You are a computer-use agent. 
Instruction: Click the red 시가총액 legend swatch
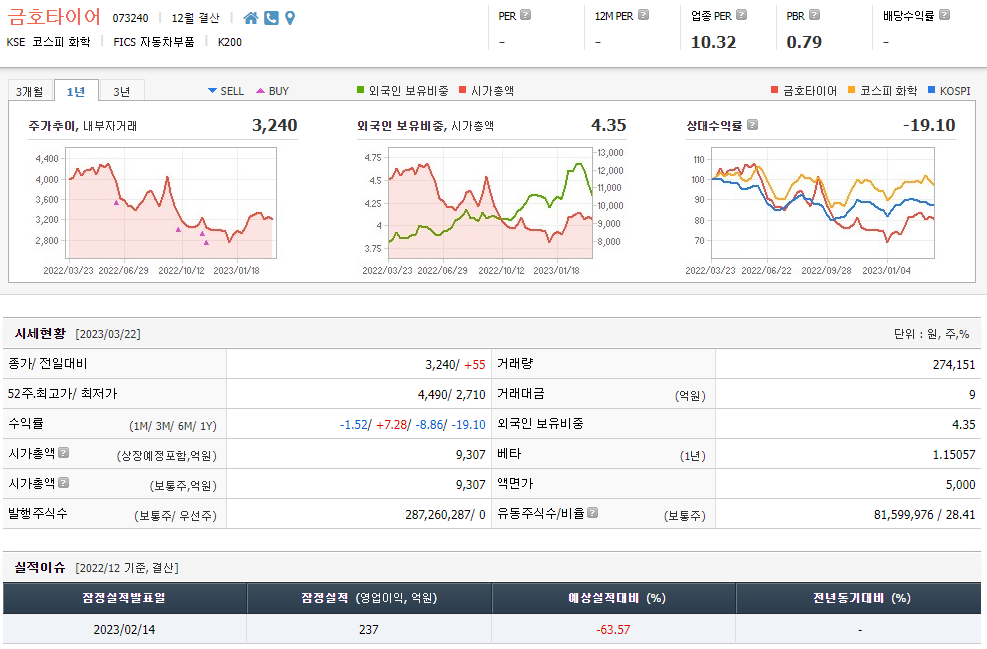463,90
